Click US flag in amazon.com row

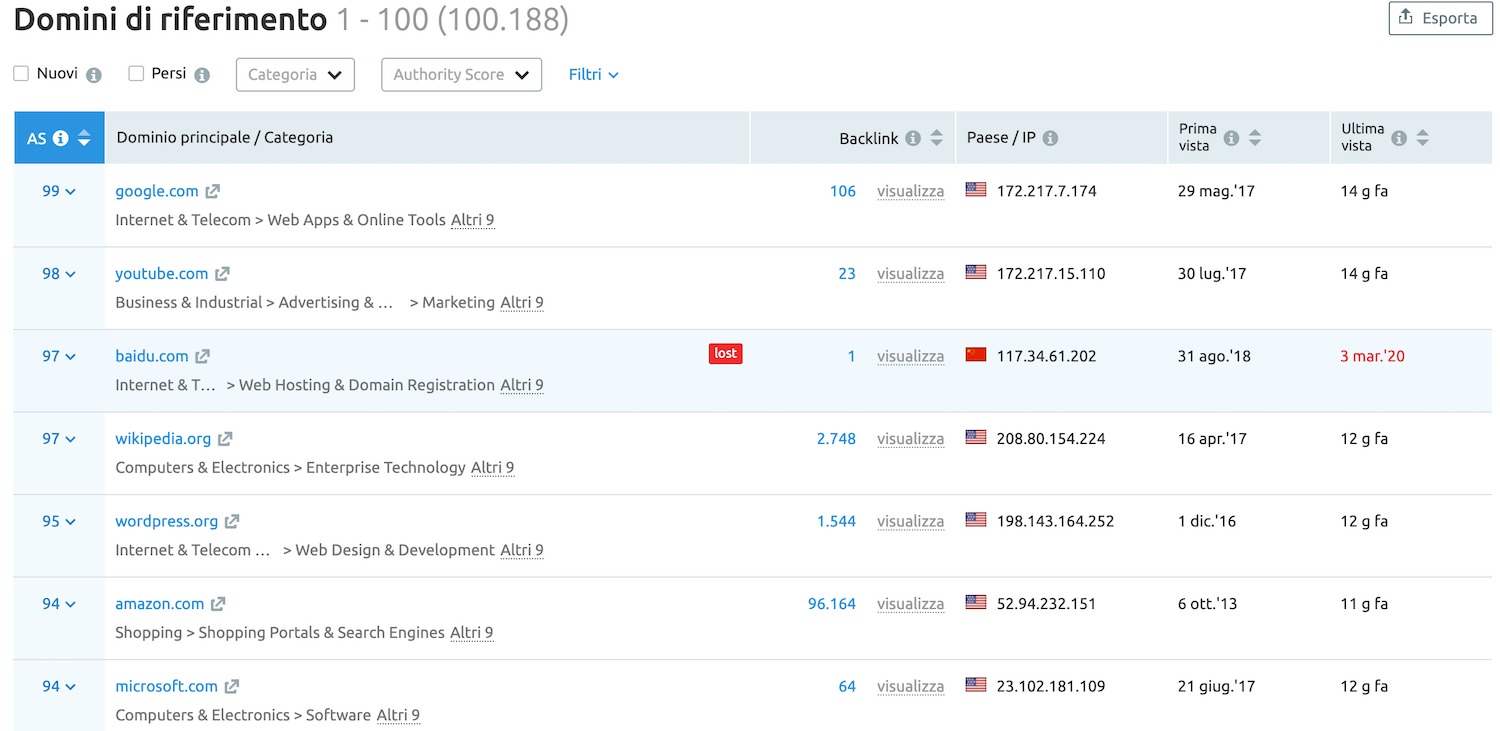coord(976,602)
